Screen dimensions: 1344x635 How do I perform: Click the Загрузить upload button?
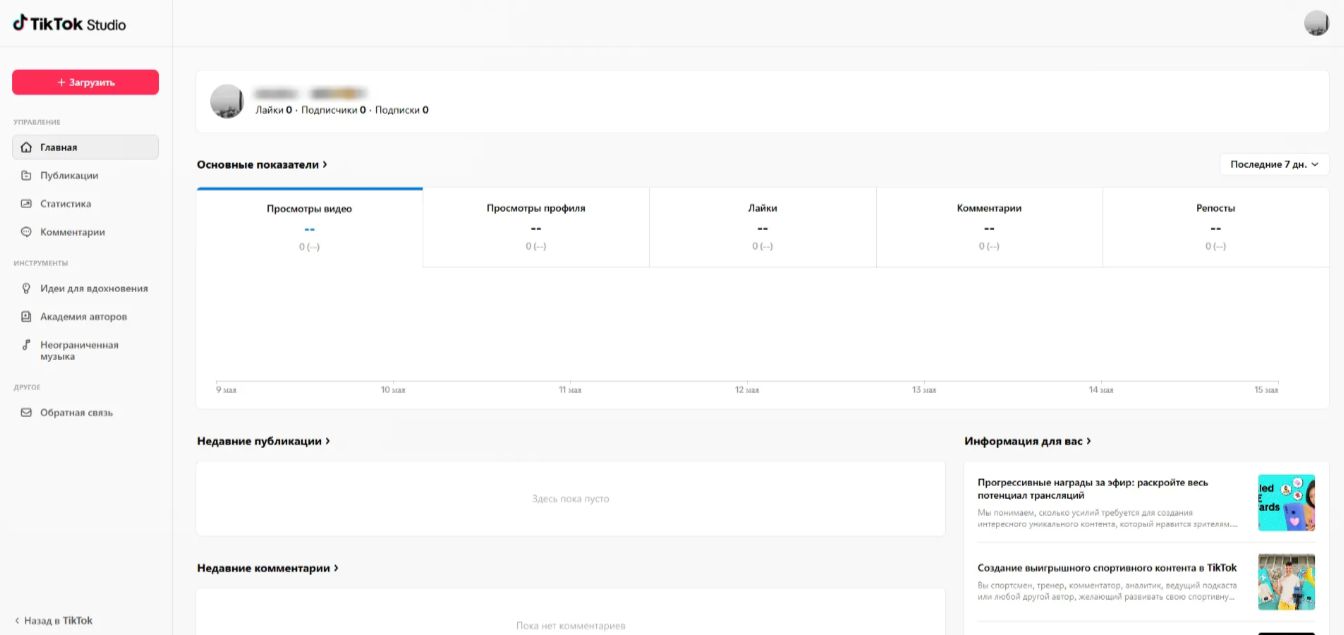[85, 82]
